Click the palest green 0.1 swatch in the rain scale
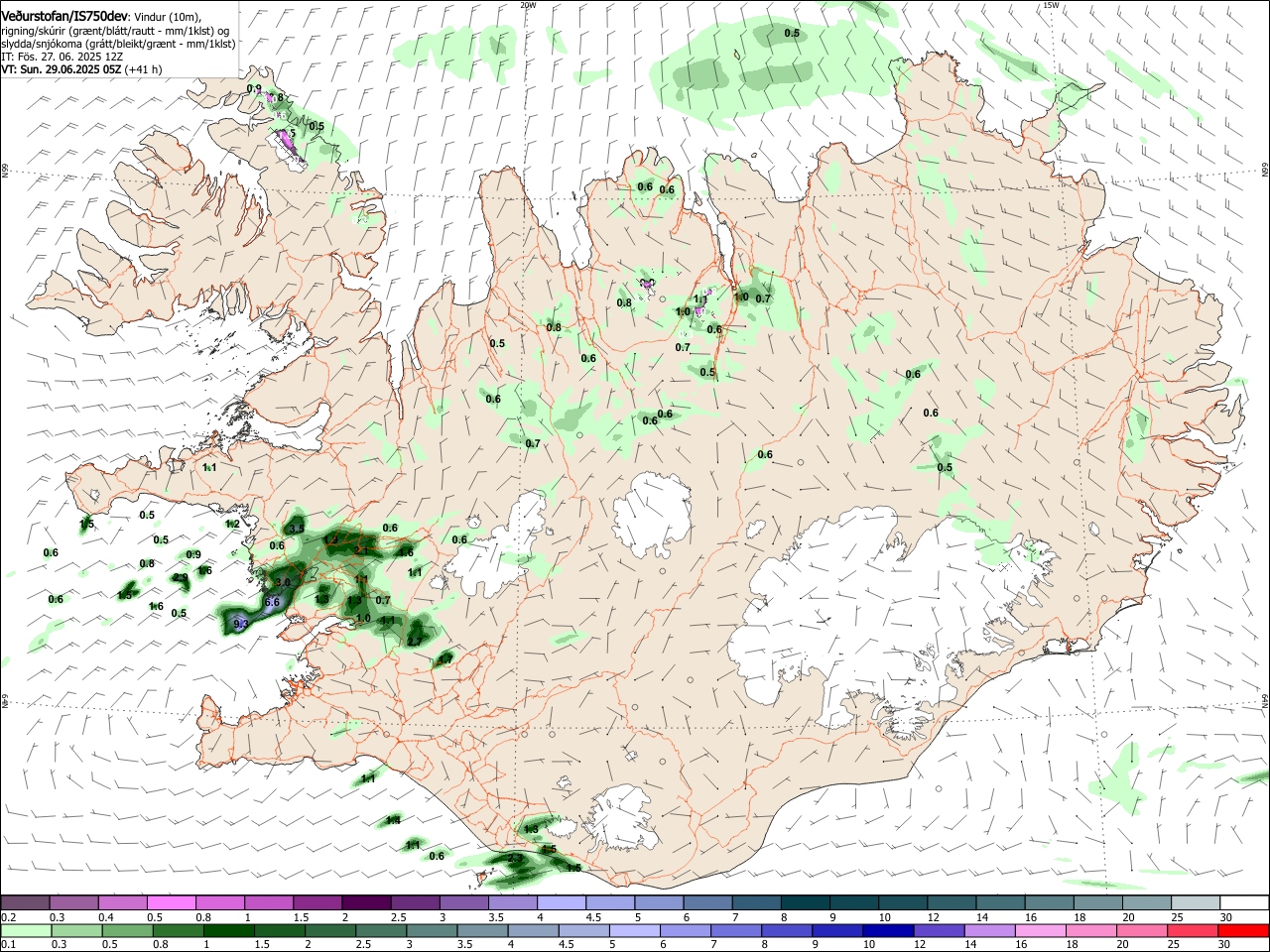This screenshot has width=1270, height=952. pos(25,930)
